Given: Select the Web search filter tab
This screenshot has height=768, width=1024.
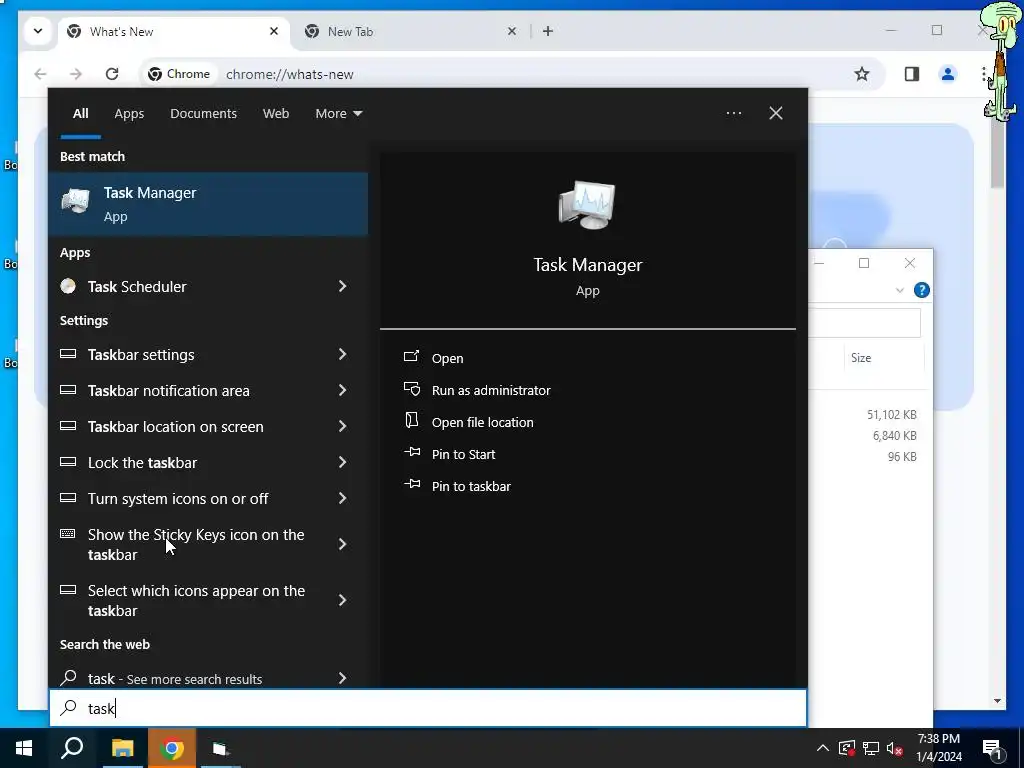Looking at the screenshot, I should [x=276, y=113].
